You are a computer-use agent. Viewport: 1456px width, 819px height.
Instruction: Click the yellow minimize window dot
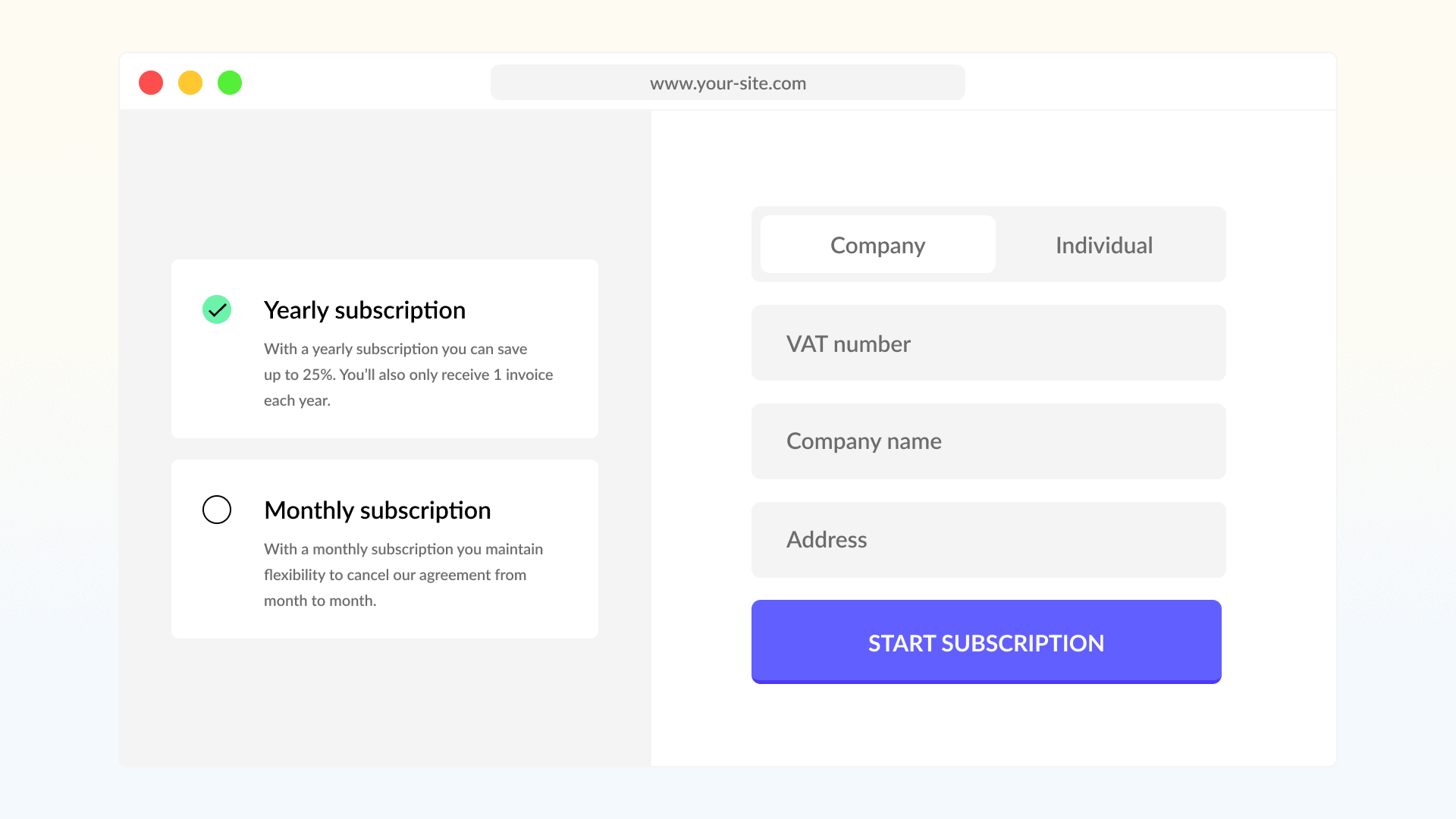190,83
